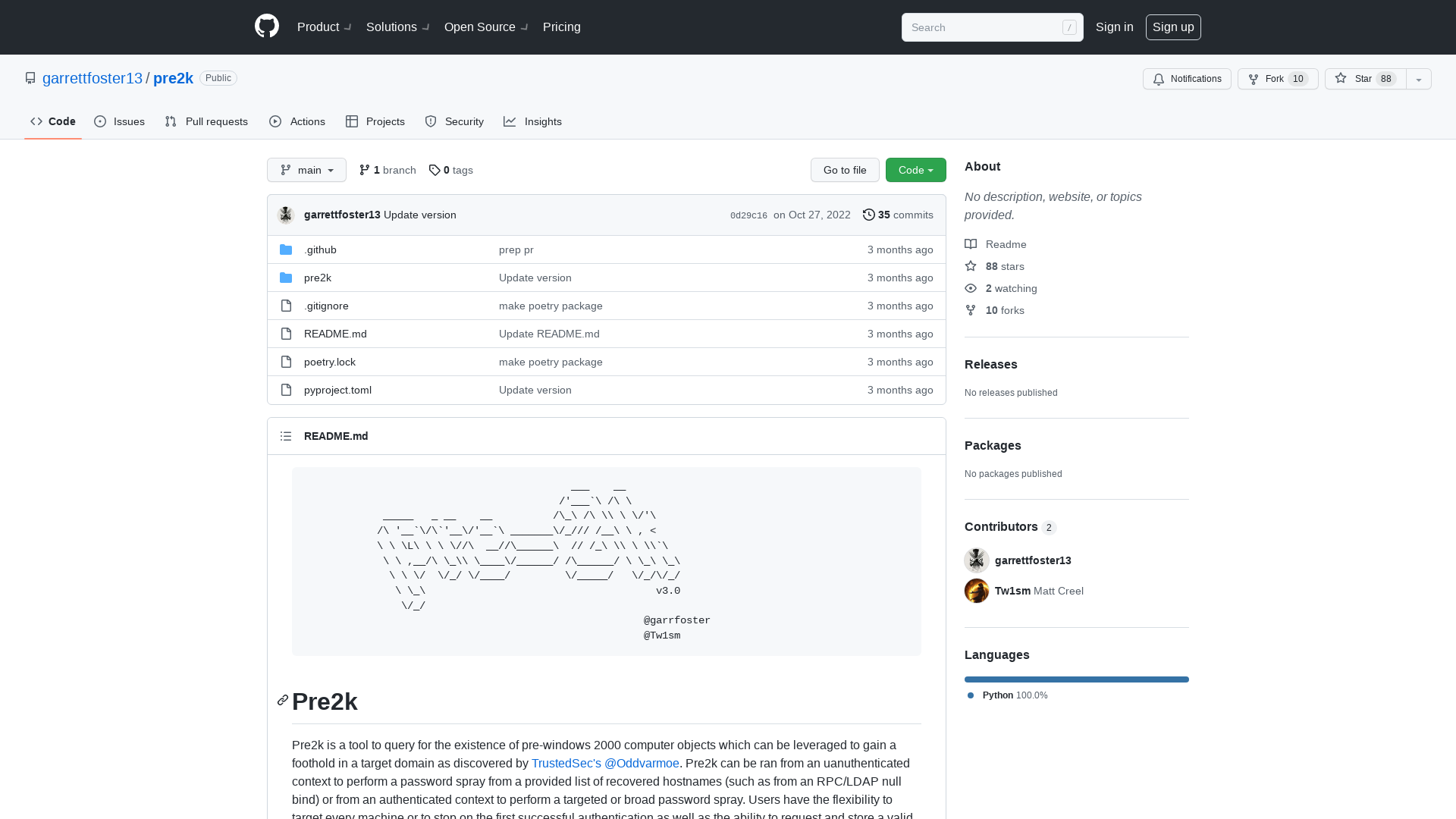1456x819 pixels.
Task: Click the poetry.lock file icon
Action: coord(286,362)
